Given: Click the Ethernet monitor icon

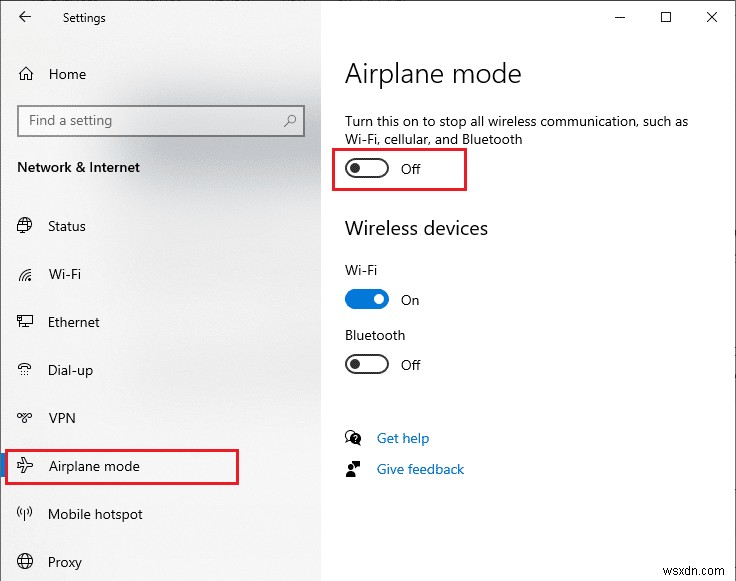Looking at the screenshot, I should pyautogui.click(x=26, y=322).
